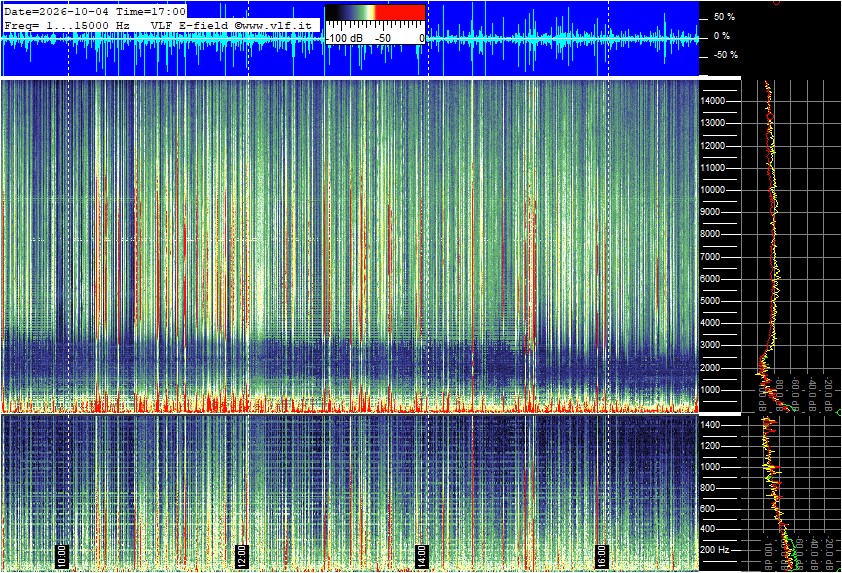Select the 14:00 time marker label
The height and width of the screenshot is (573, 842).
[x=422, y=556]
